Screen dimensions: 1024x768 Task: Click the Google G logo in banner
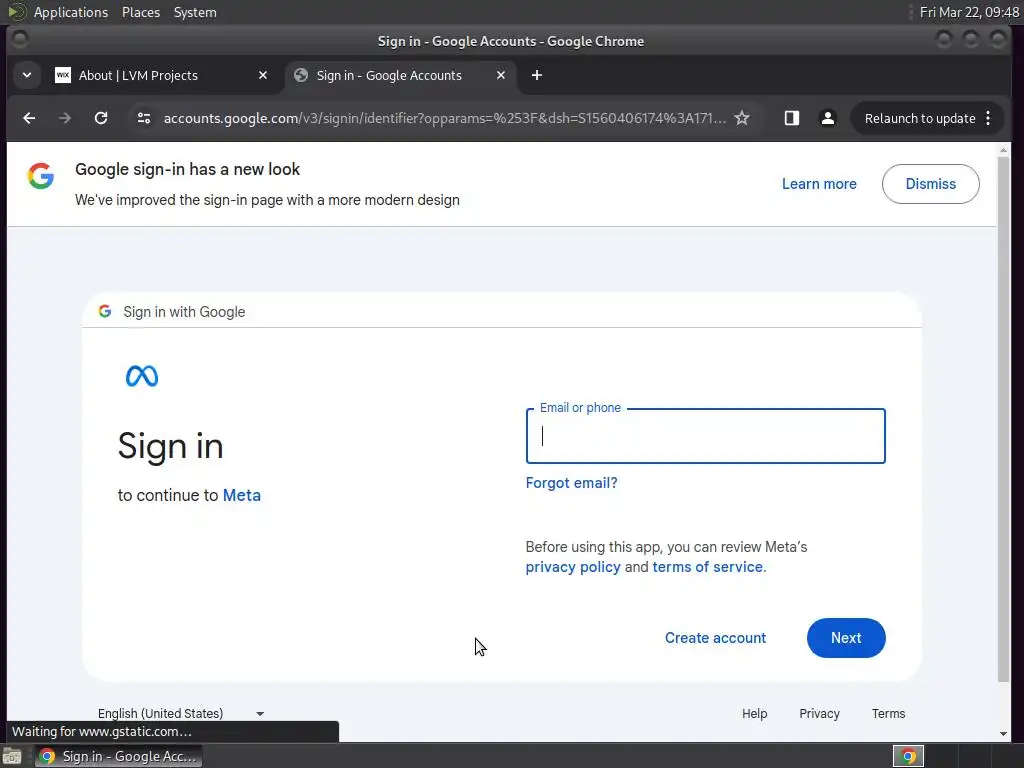pos(40,176)
